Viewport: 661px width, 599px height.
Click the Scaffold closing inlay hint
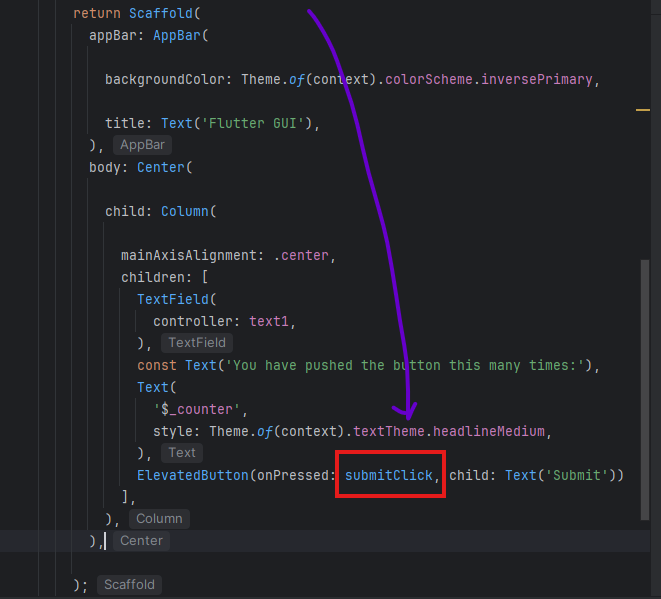[129, 584]
